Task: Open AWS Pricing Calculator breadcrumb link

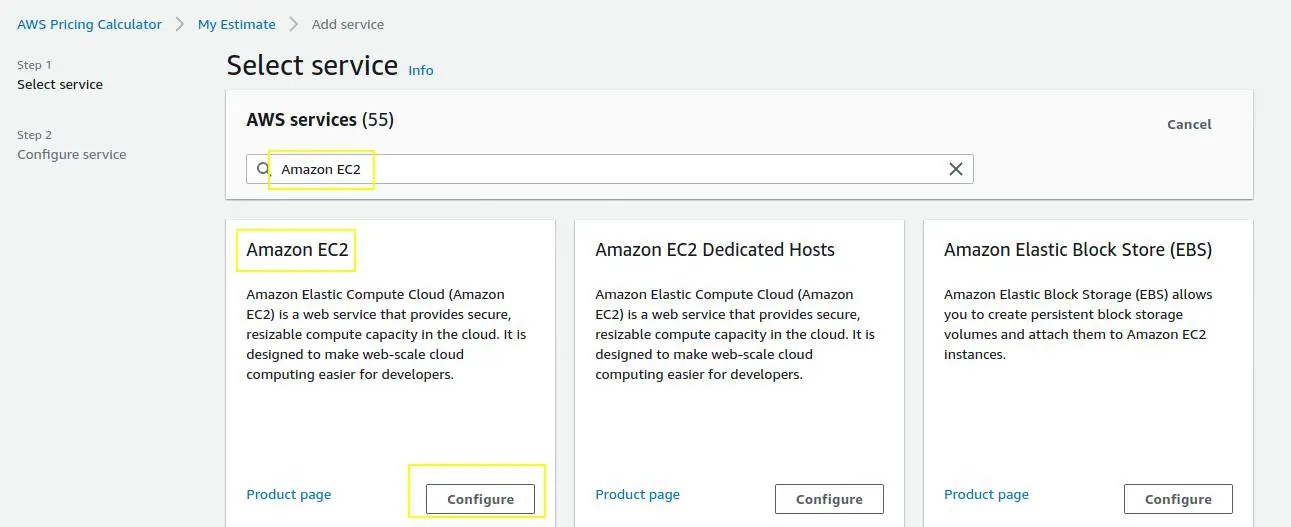Action: click(89, 24)
